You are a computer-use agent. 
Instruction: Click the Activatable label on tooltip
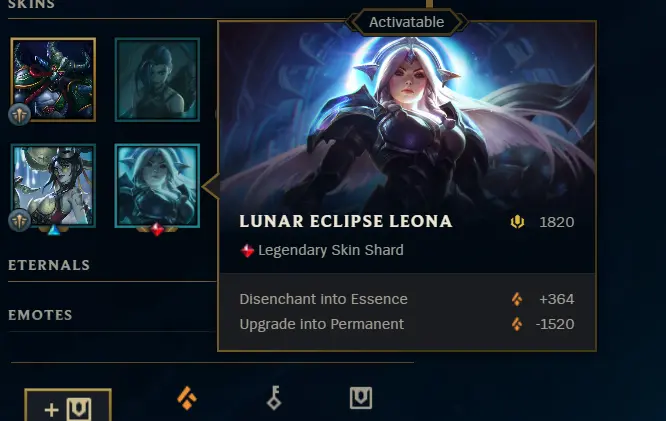click(x=406, y=22)
